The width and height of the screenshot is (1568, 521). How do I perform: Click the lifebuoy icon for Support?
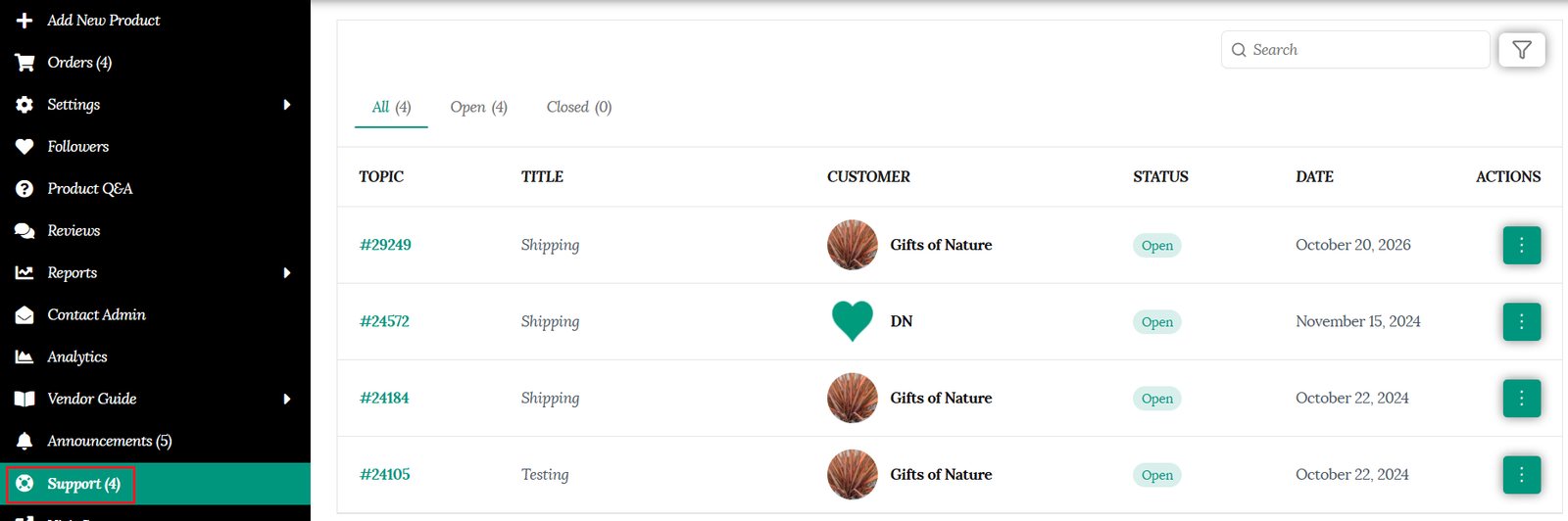click(24, 483)
